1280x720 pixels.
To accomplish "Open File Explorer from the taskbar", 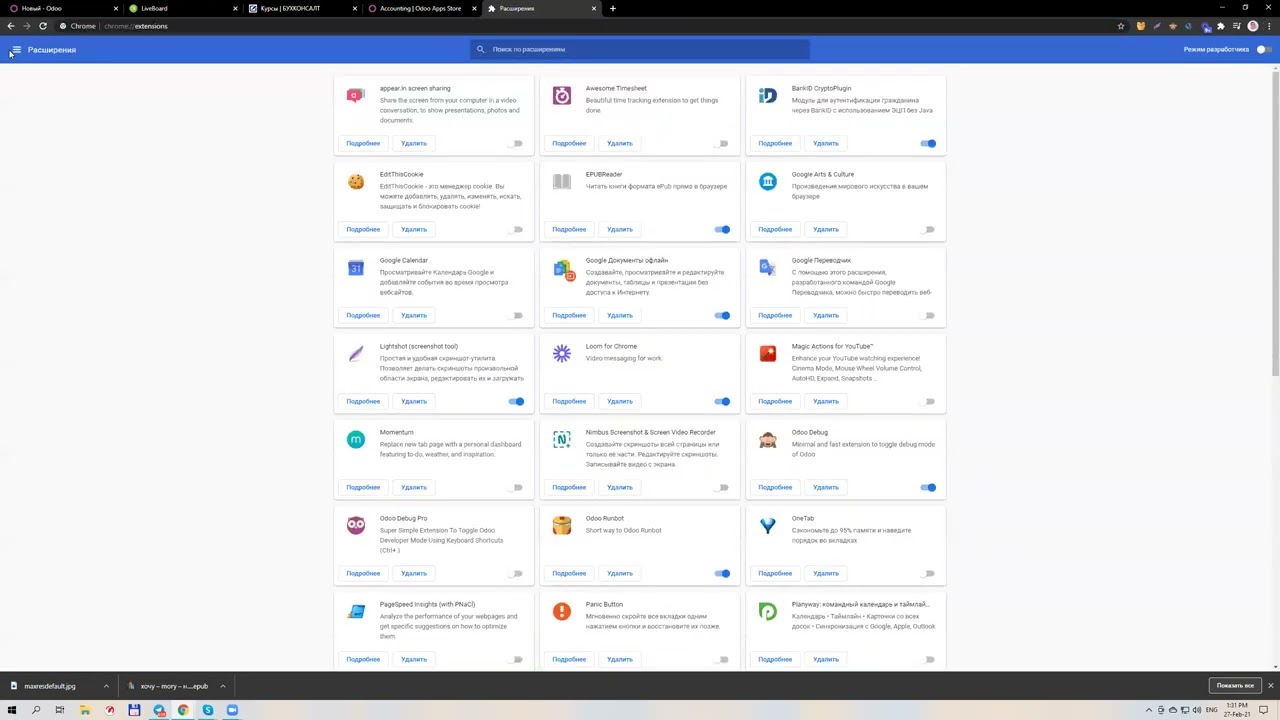I will point(85,710).
